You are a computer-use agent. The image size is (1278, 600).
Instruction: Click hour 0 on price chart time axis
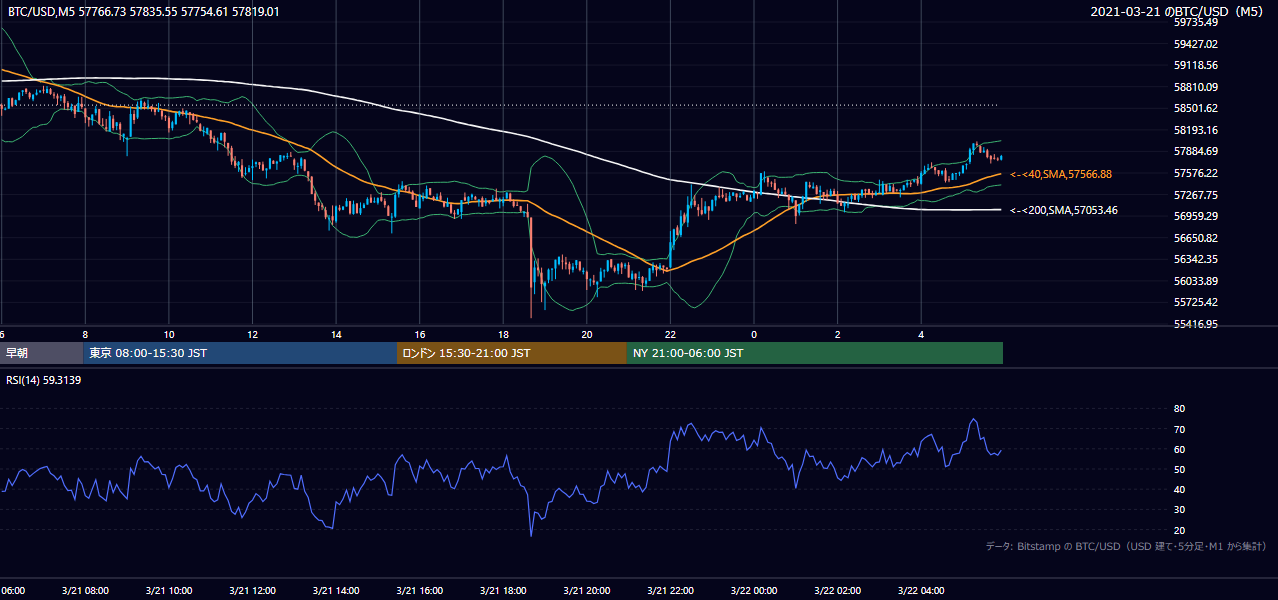(x=754, y=334)
